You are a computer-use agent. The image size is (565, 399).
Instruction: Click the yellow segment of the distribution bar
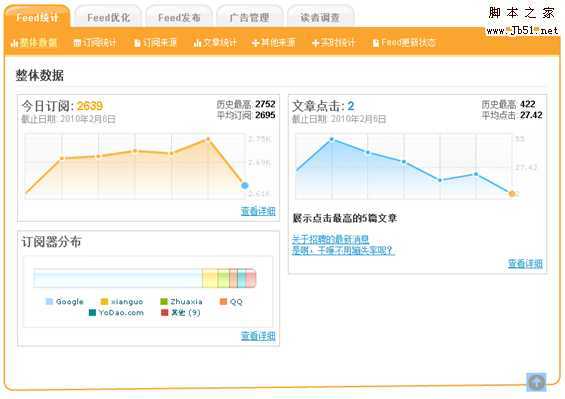click(x=210, y=278)
